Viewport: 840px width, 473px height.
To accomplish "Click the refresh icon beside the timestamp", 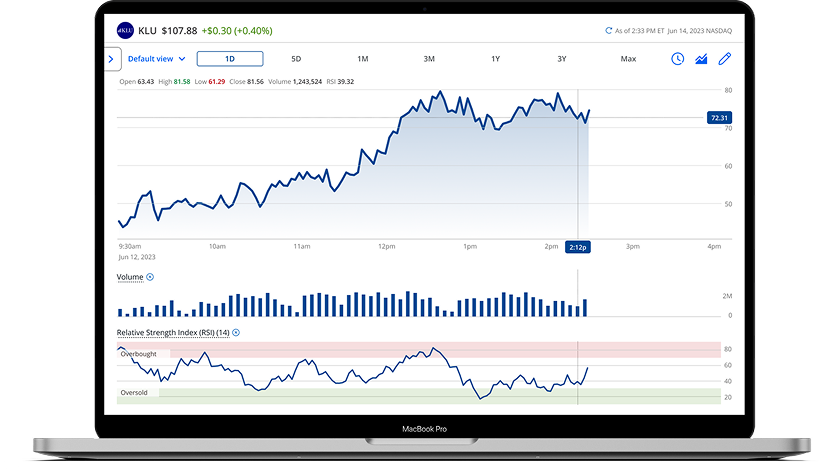I will 609,31.
